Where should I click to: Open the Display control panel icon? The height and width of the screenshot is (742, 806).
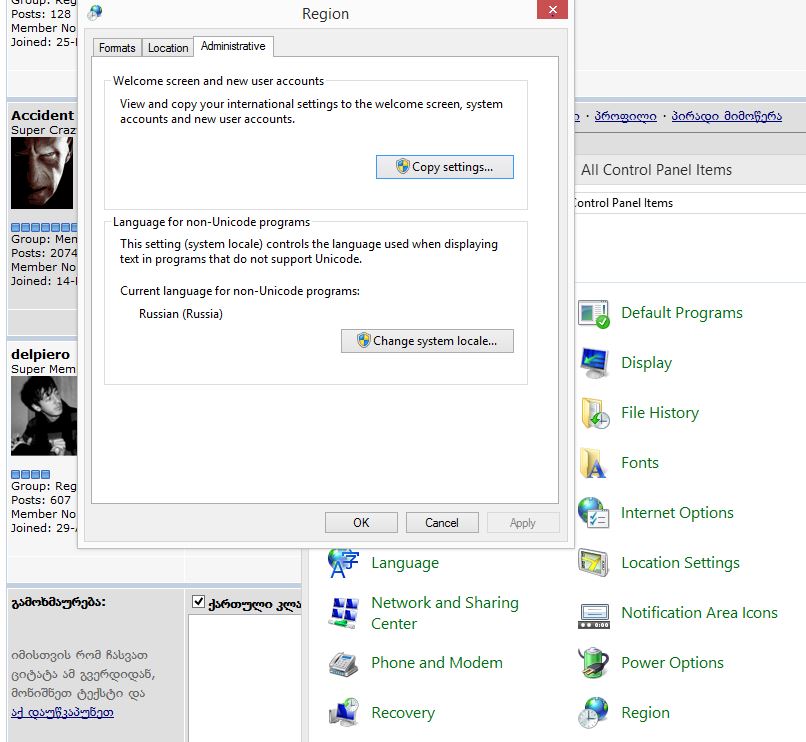pos(594,363)
